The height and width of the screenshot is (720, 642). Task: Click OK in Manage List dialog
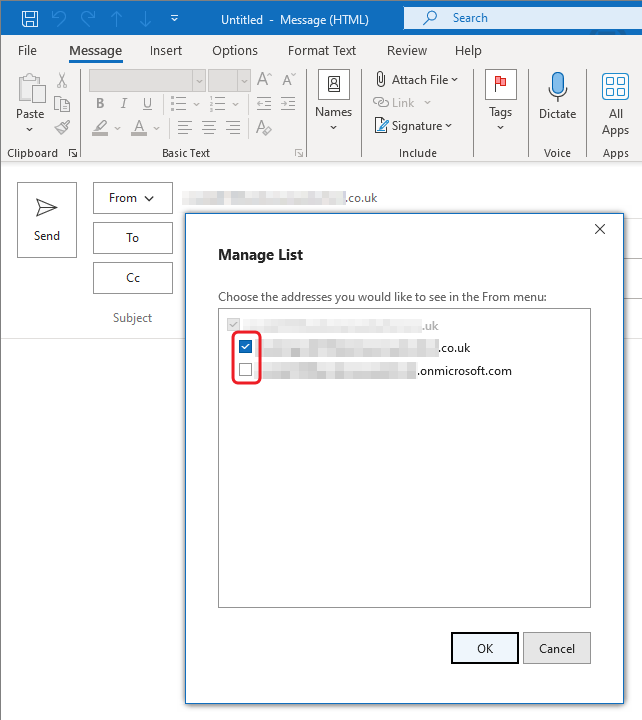pos(485,648)
